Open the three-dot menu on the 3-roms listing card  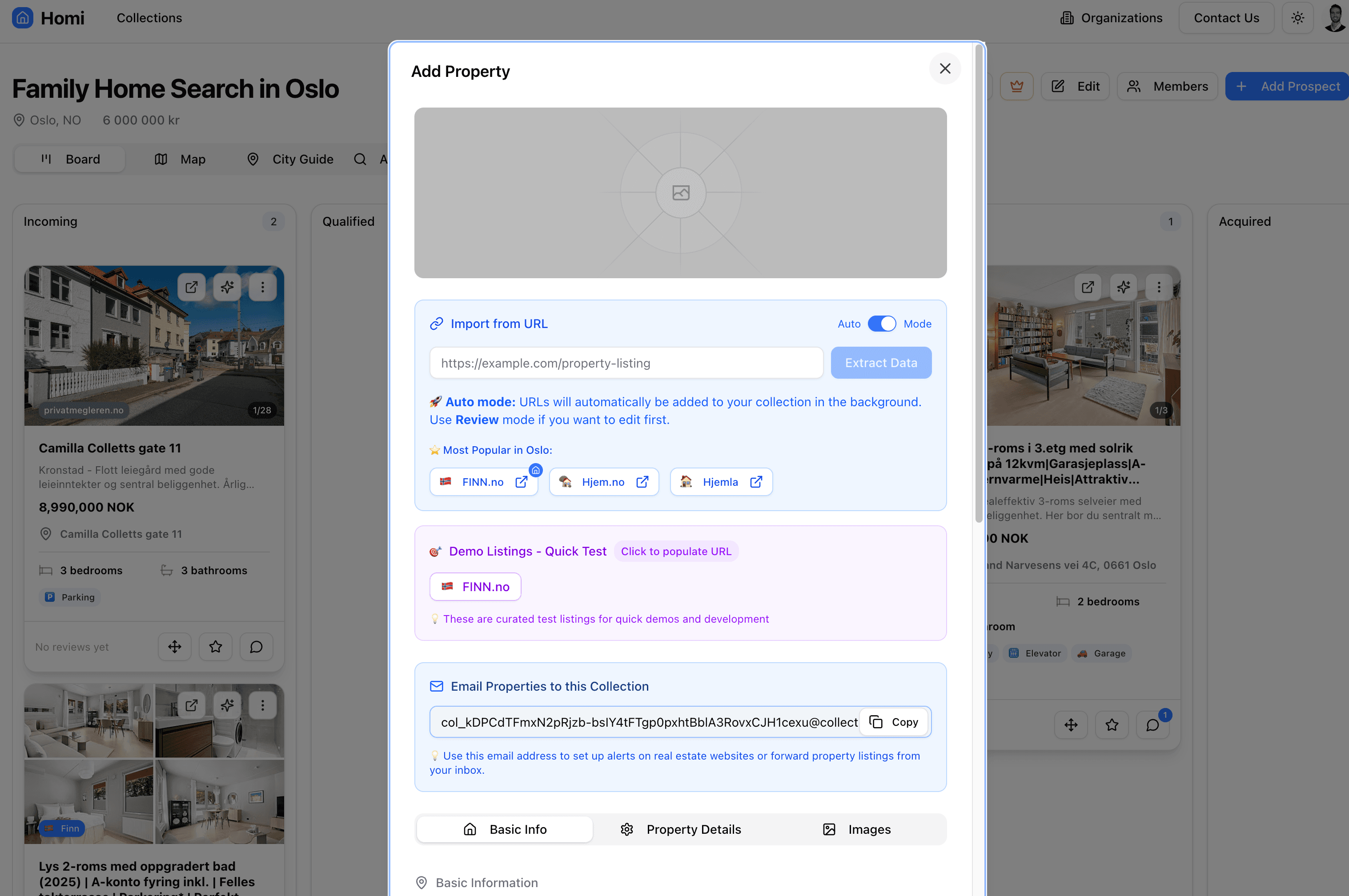[x=1159, y=287]
